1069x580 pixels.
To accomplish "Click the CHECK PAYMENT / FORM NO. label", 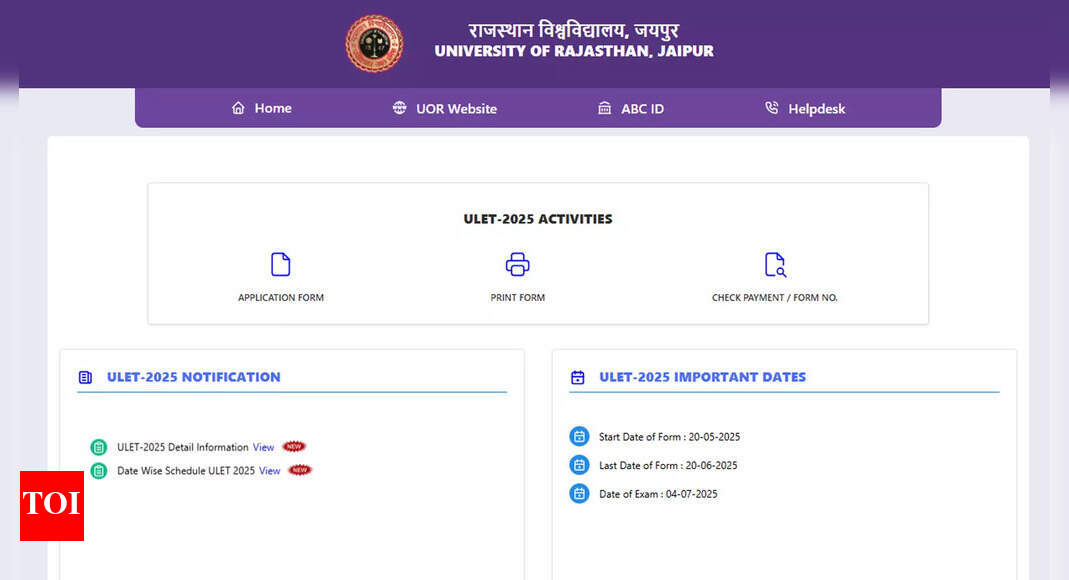I will pyautogui.click(x=774, y=298).
